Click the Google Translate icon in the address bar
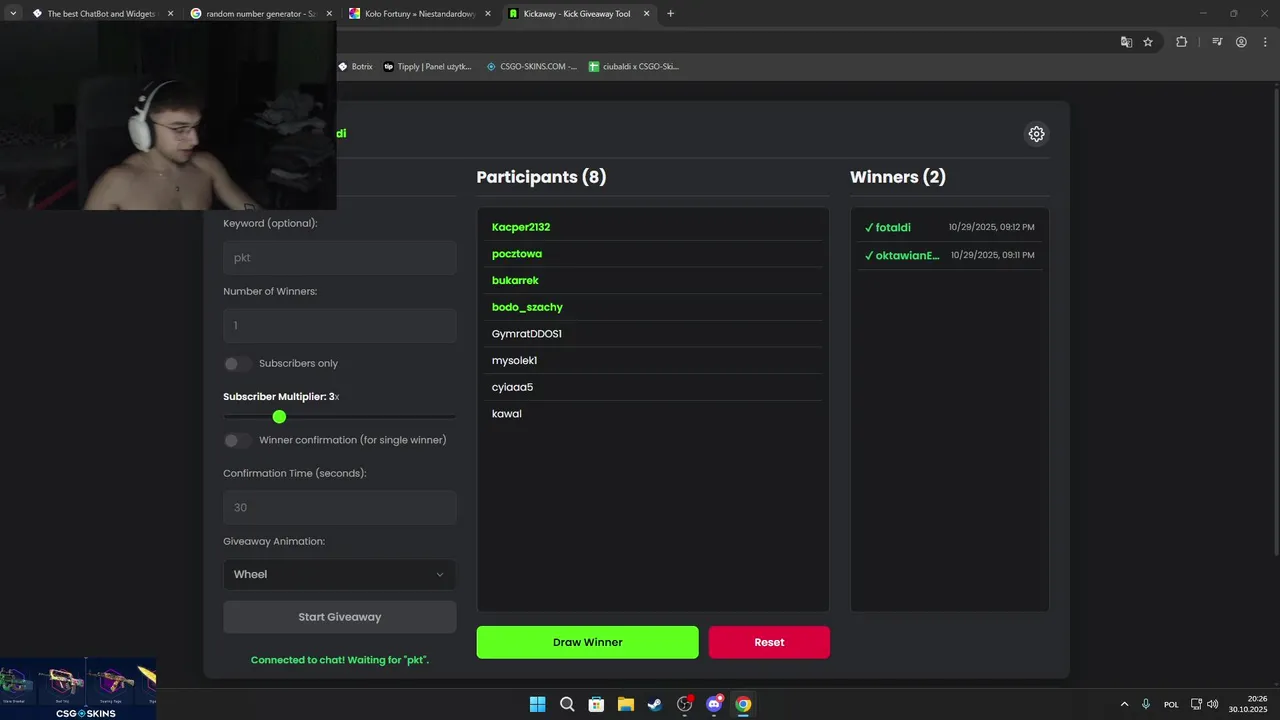The image size is (1280, 720). 1126,42
